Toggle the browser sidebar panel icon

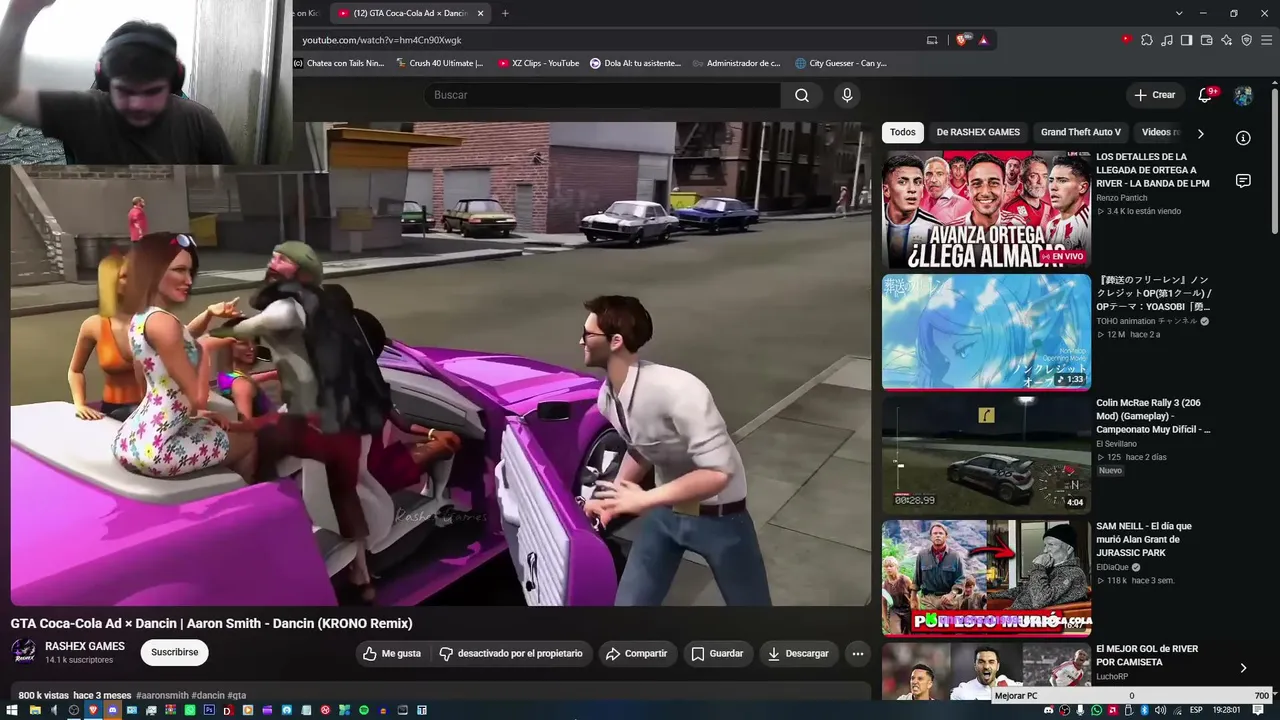point(1187,40)
